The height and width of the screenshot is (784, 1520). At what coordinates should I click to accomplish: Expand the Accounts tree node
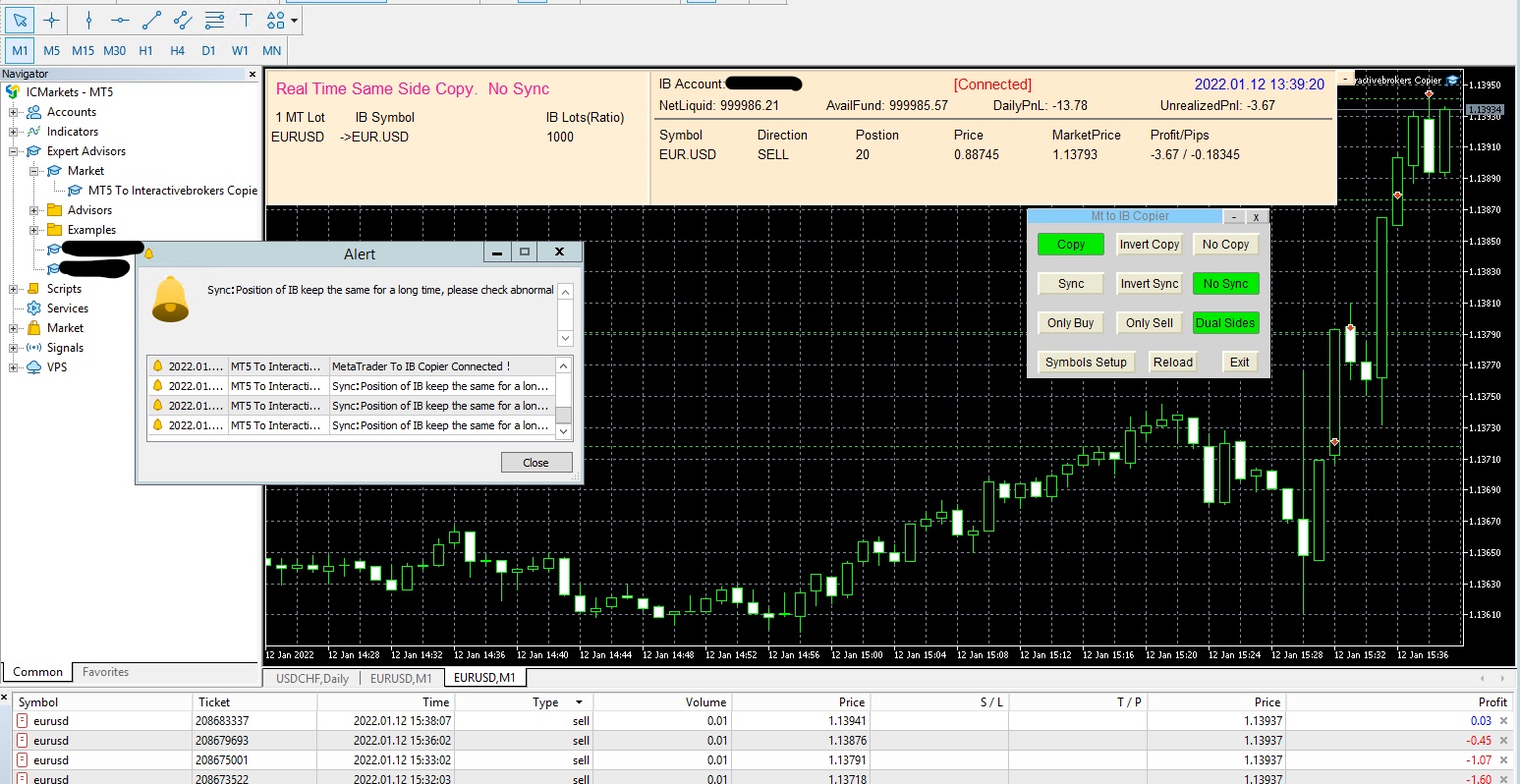click(15, 112)
